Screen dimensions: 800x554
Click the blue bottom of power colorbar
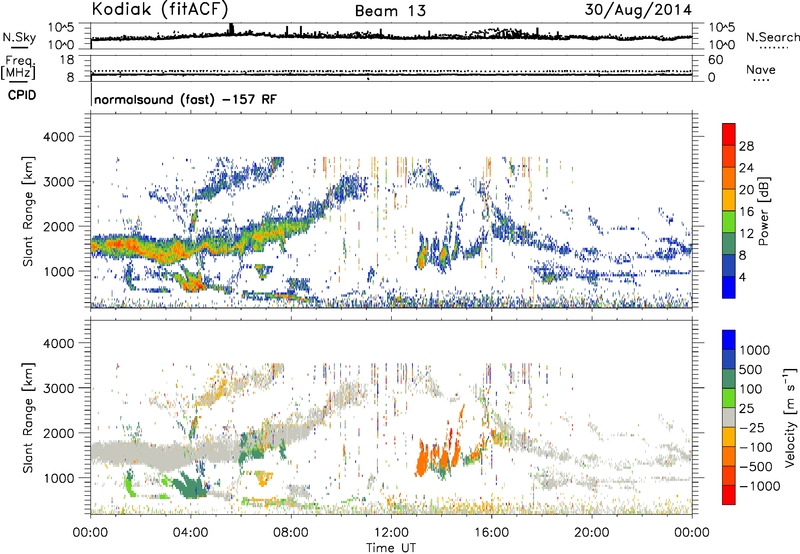click(x=729, y=287)
